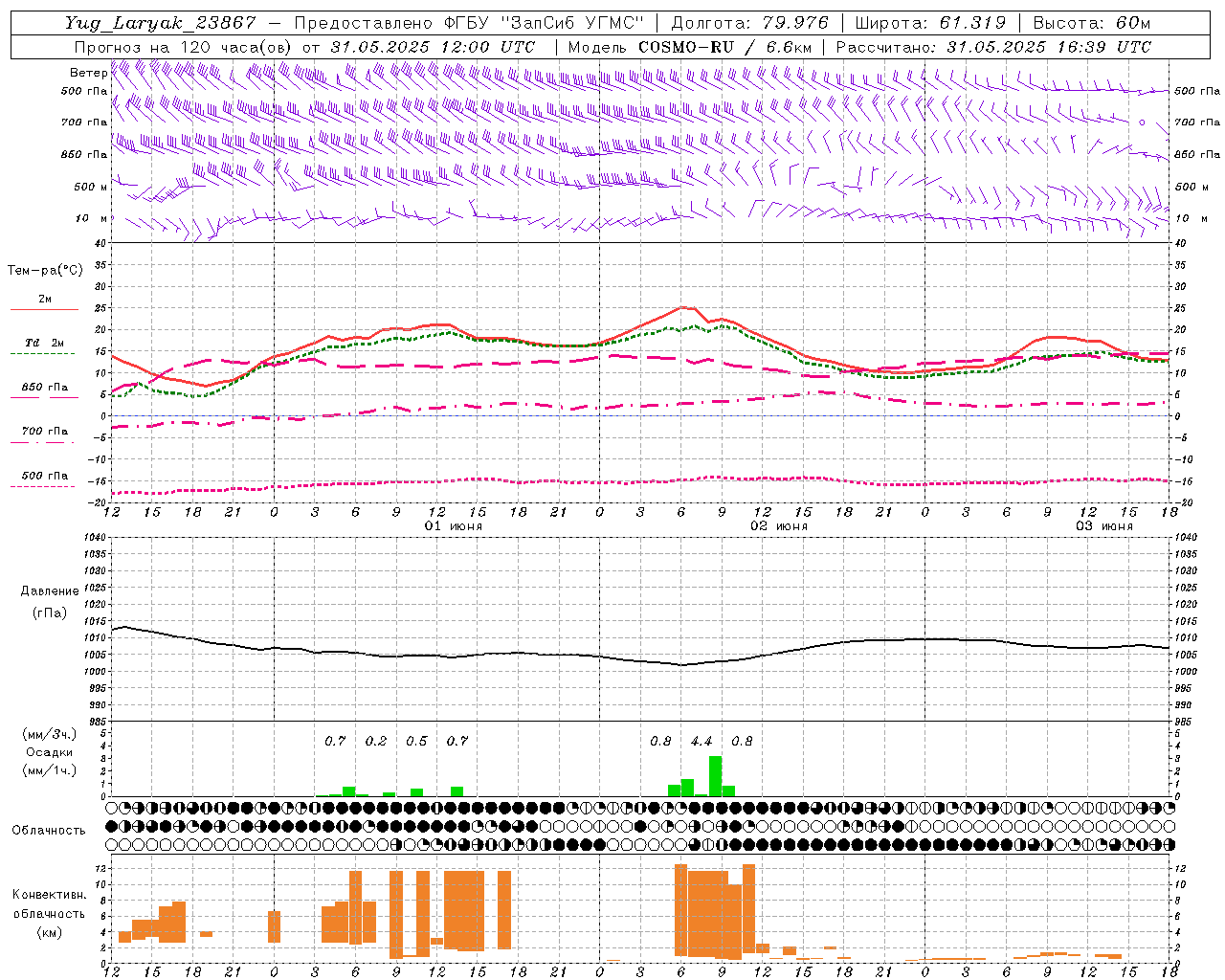1225x980 pixels.
Task: Click the 'Конвективн.' convective cloud label
Action: coord(49,895)
